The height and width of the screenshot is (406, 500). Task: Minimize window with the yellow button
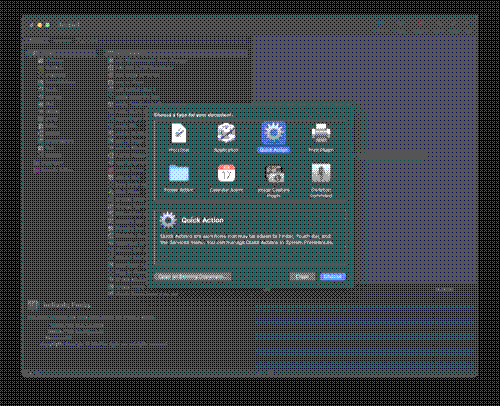[39, 25]
